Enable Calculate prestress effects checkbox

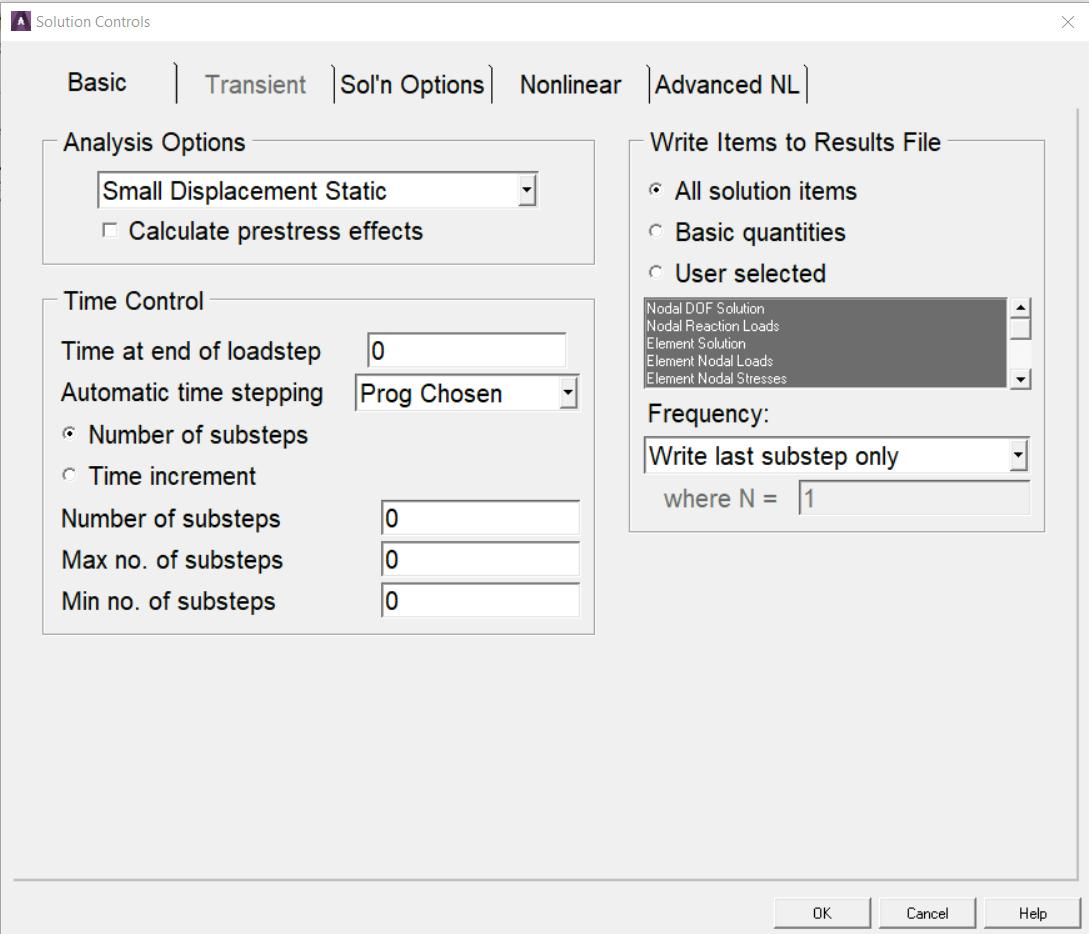pos(109,231)
